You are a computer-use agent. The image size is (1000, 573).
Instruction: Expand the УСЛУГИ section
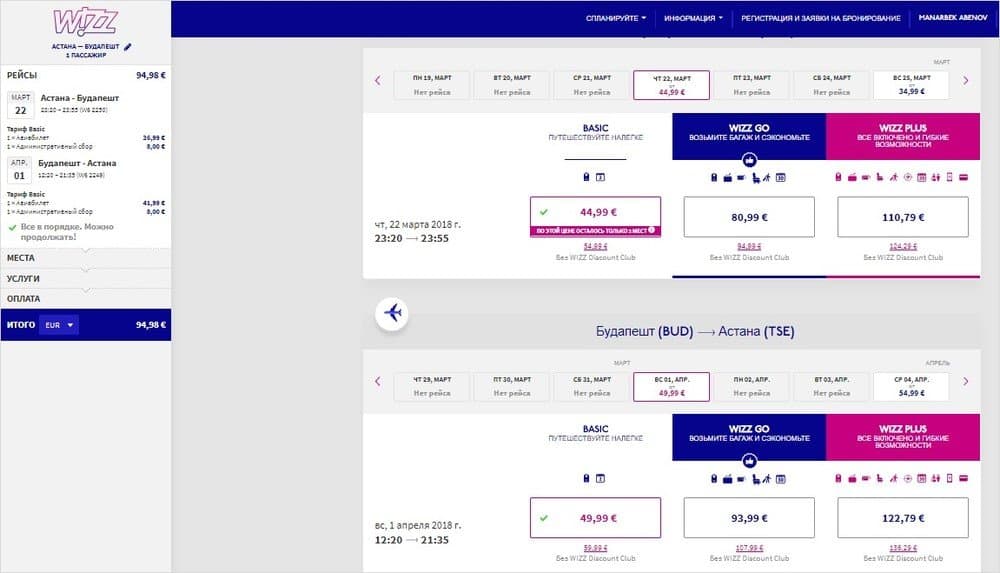coord(85,278)
